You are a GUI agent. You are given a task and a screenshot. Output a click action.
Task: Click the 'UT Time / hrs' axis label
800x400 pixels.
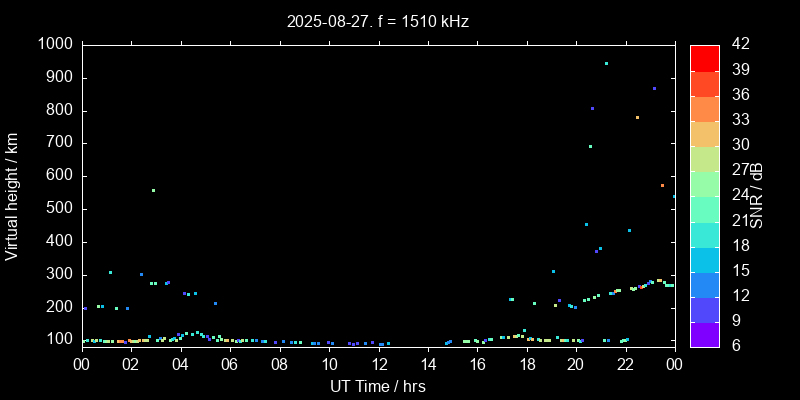[378, 385]
